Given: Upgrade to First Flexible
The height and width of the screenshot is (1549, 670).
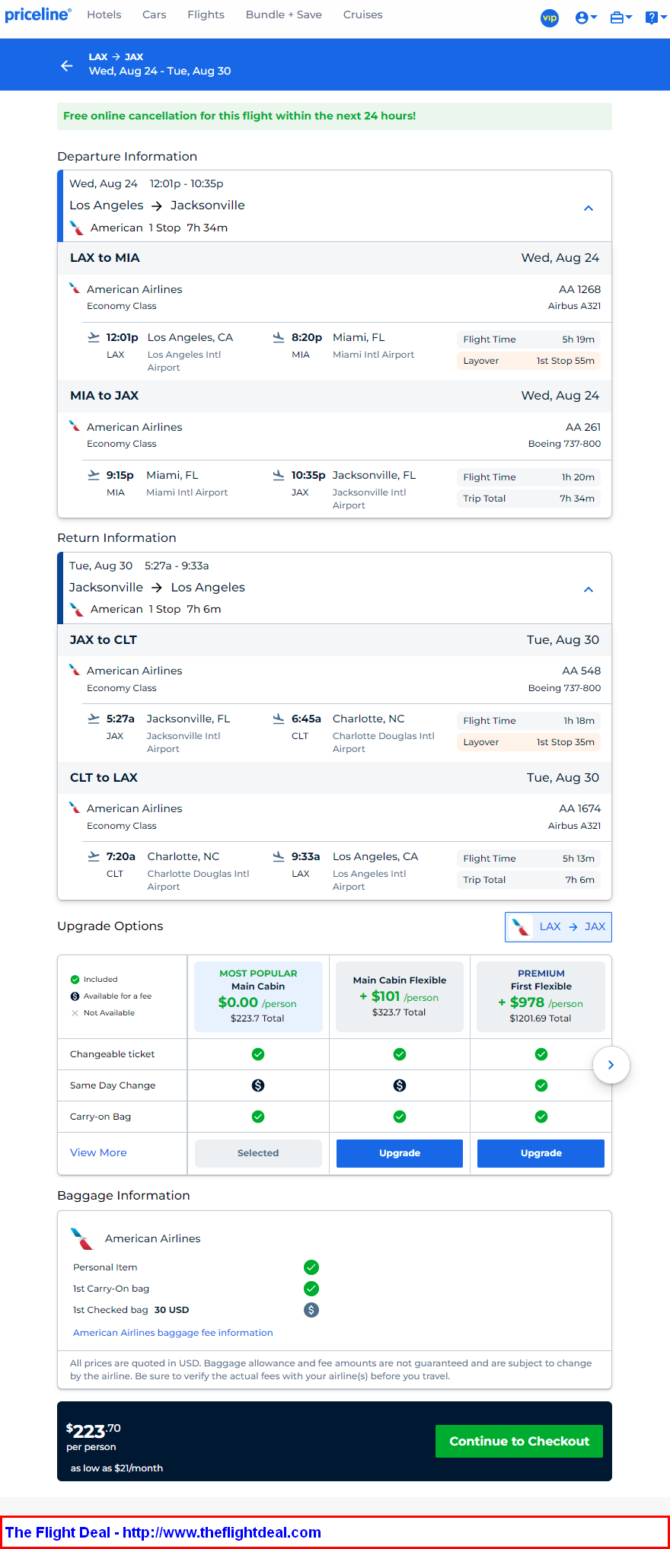Looking at the screenshot, I should pos(541,1153).
